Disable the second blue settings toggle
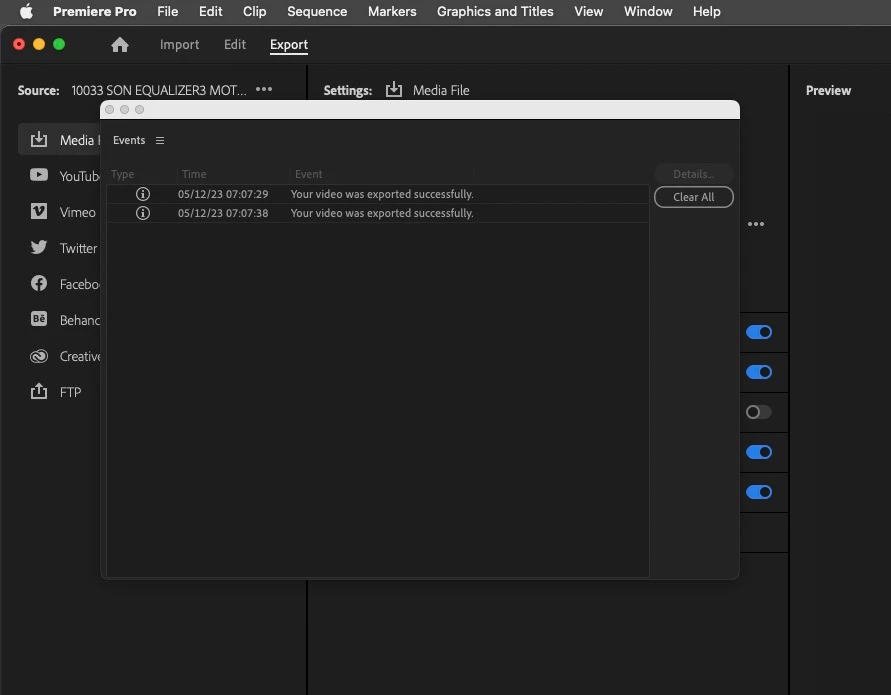This screenshot has width=891, height=695. click(x=759, y=372)
